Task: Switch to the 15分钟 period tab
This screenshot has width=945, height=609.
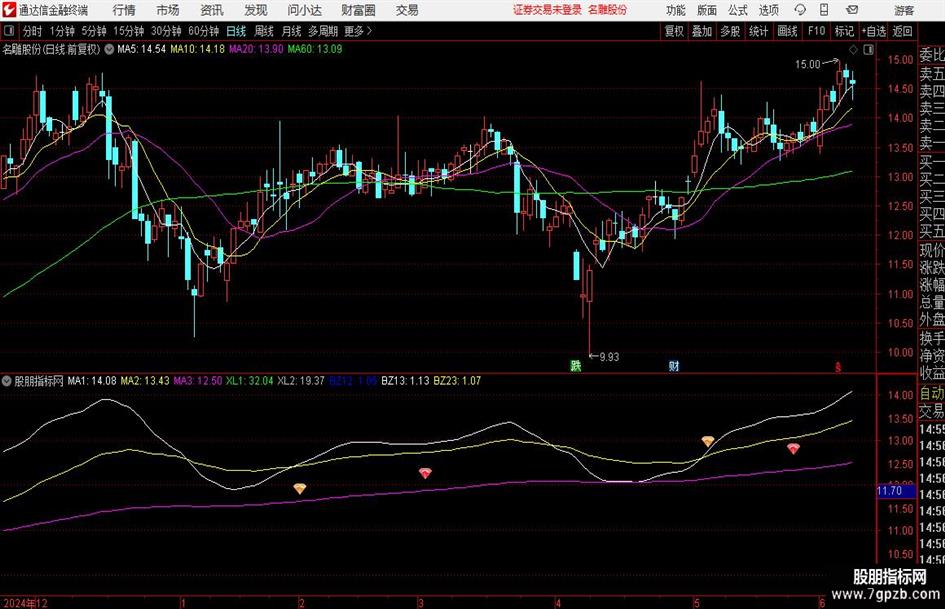Action: [x=128, y=31]
